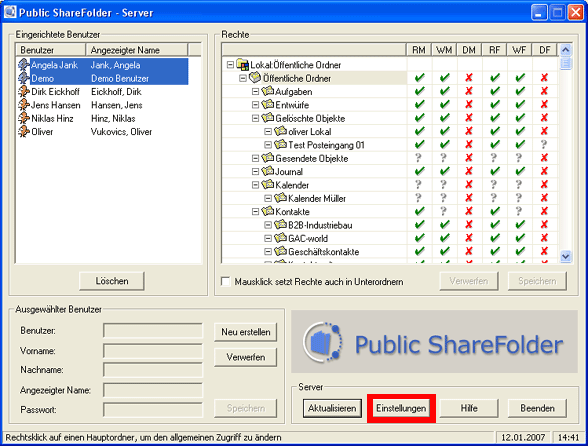Collapse the Aufgaben tree node

pos(255,92)
